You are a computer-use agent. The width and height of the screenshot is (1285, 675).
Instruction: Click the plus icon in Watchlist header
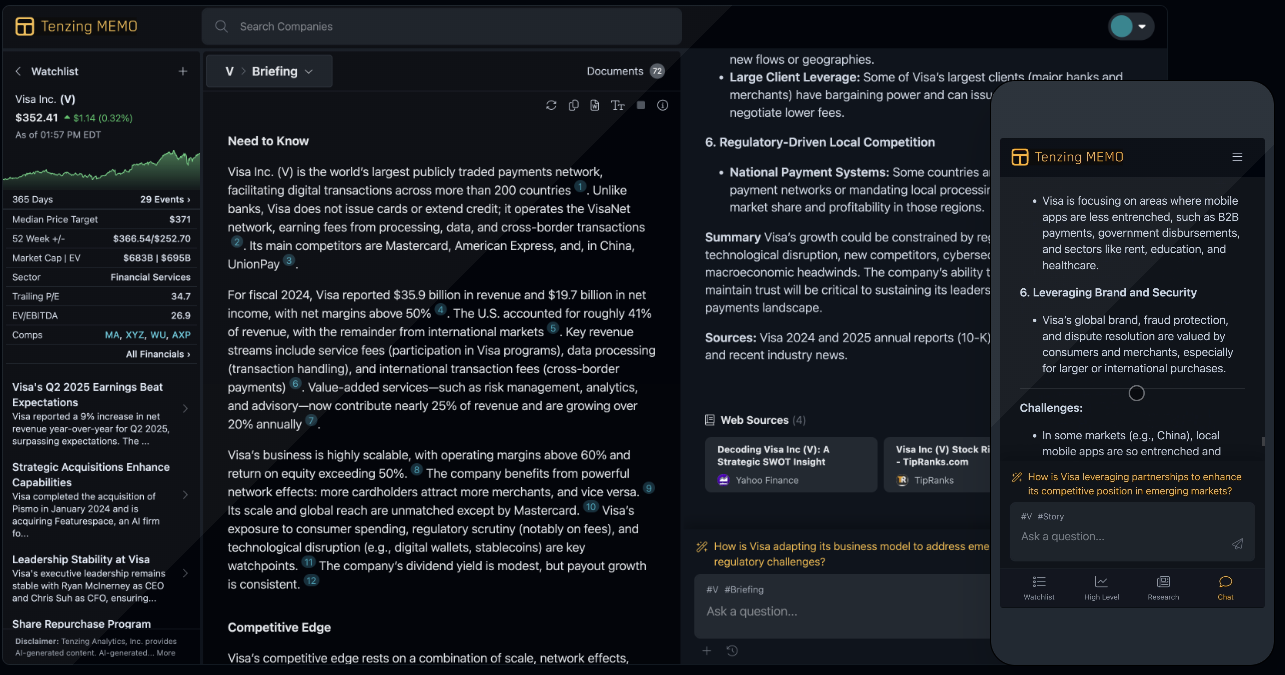[183, 71]
